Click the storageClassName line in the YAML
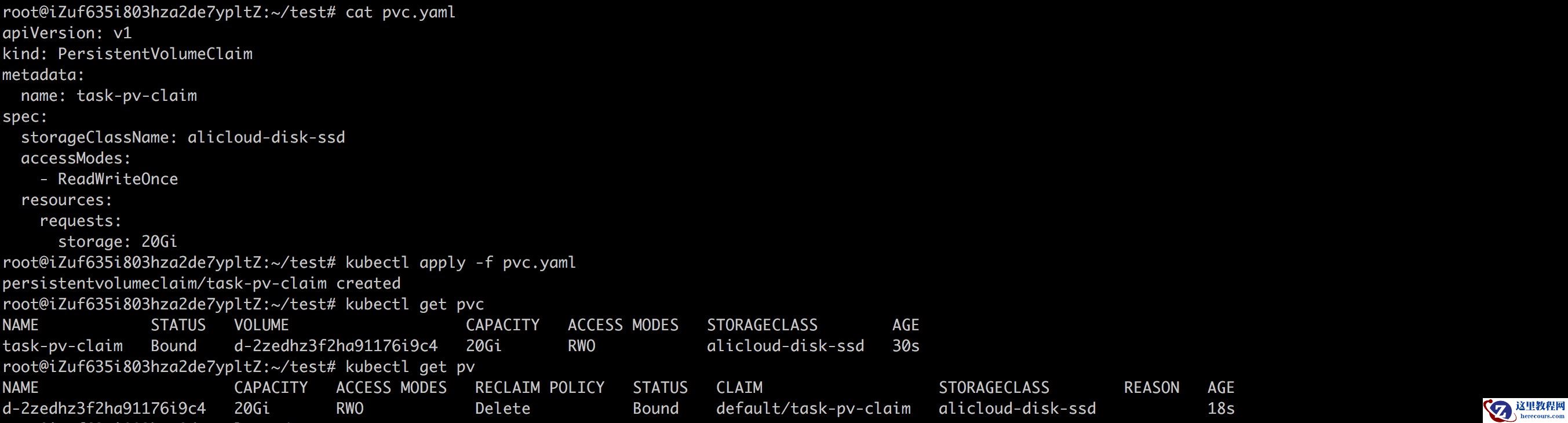 pyautogui.click(x=183, y=137)
